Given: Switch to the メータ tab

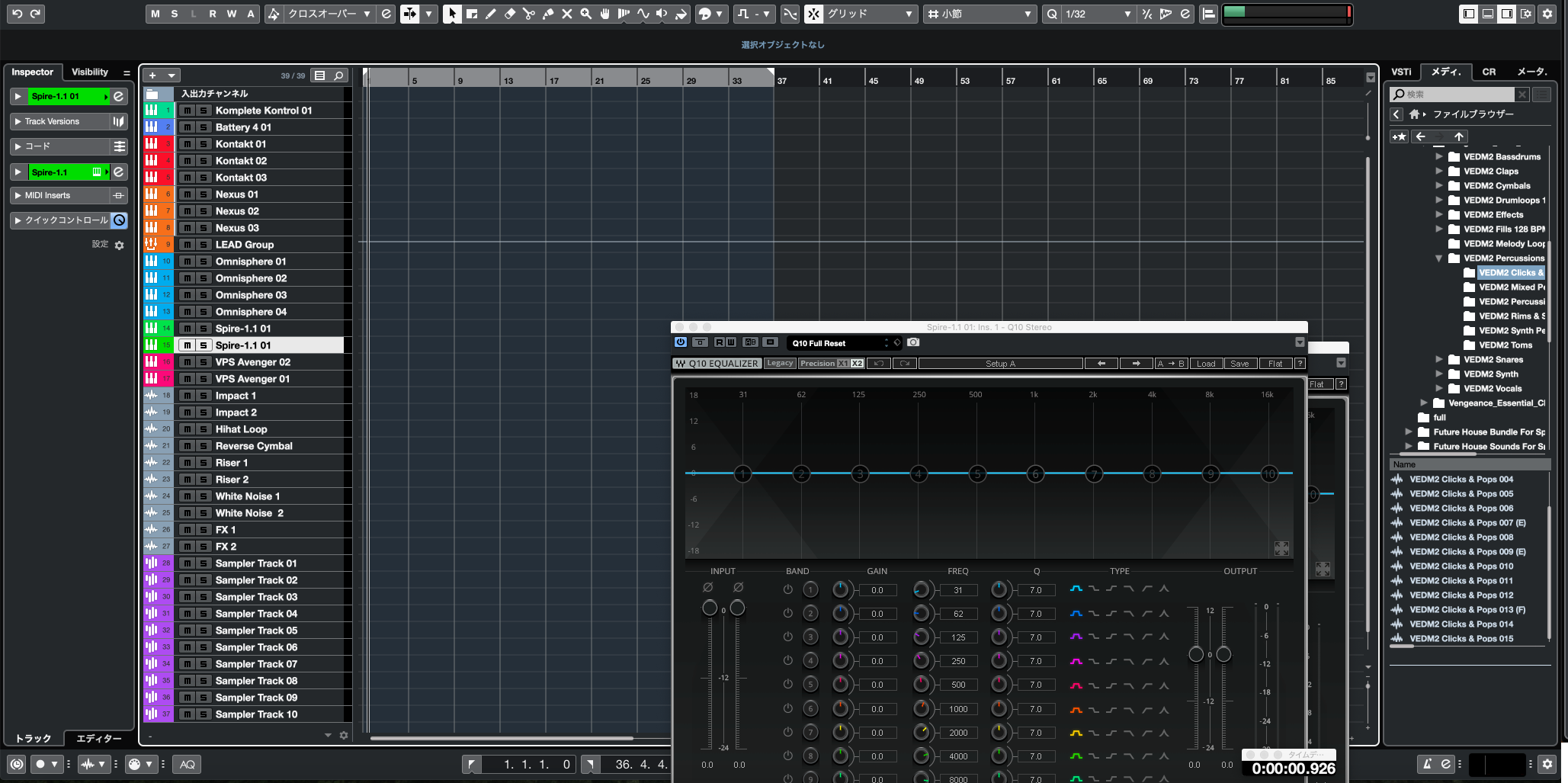Looking at the screenshot, I should (x=1532, y=72).
